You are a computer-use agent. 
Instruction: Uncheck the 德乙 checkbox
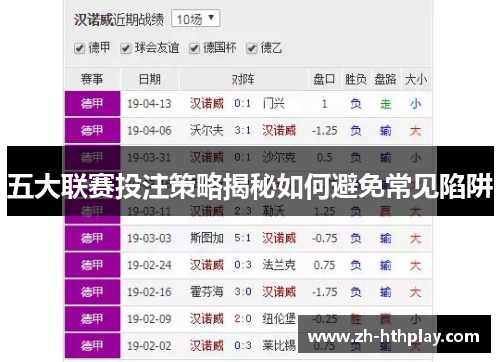click(252, 48)
